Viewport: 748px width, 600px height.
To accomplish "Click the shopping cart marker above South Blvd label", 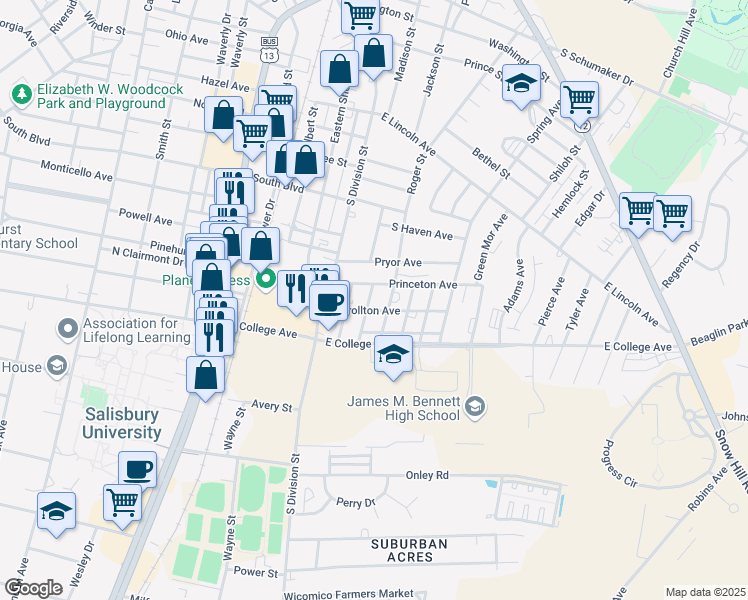I will (x=252, y=137).
